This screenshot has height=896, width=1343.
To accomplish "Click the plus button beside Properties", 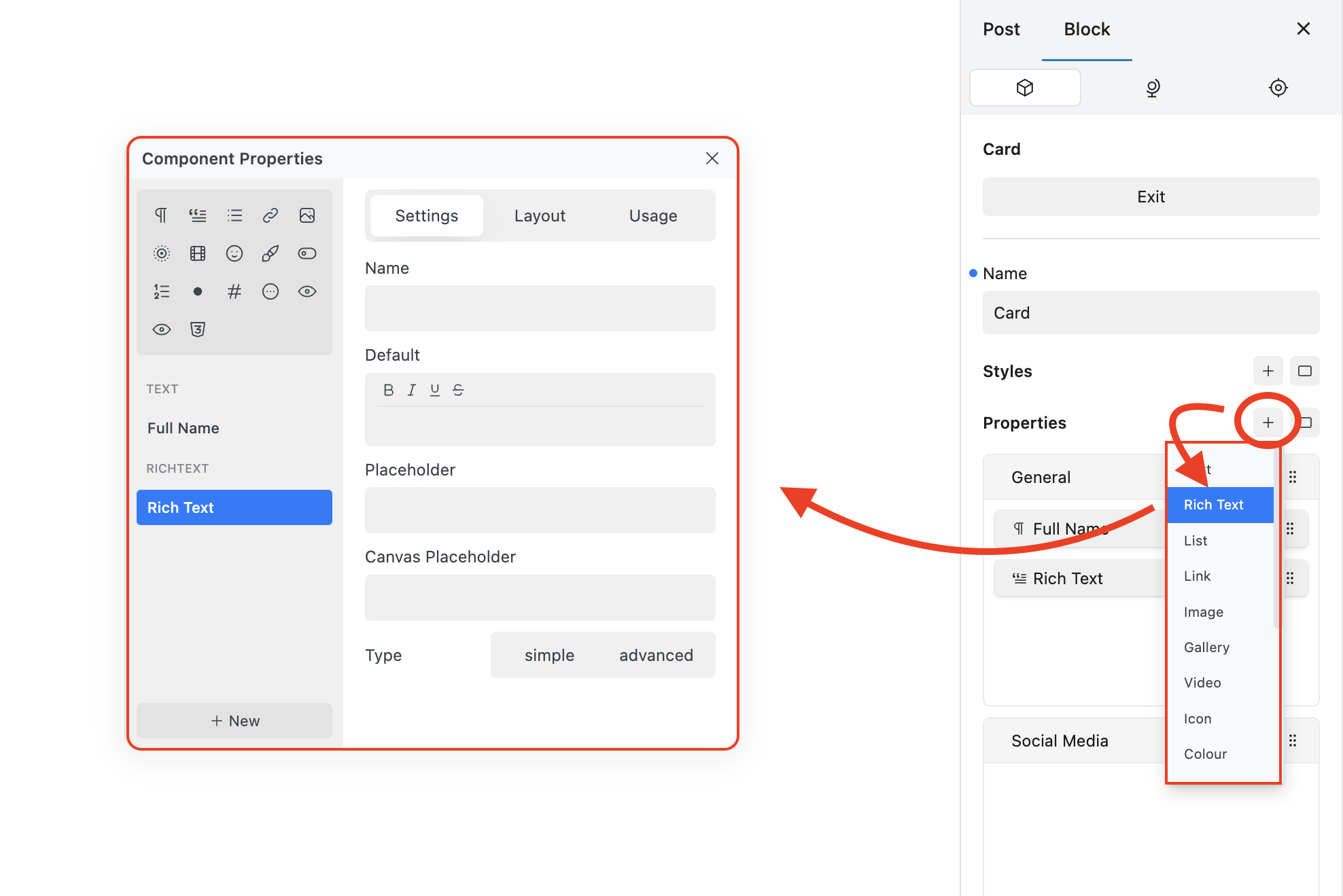I will [x=1268, y=423].
